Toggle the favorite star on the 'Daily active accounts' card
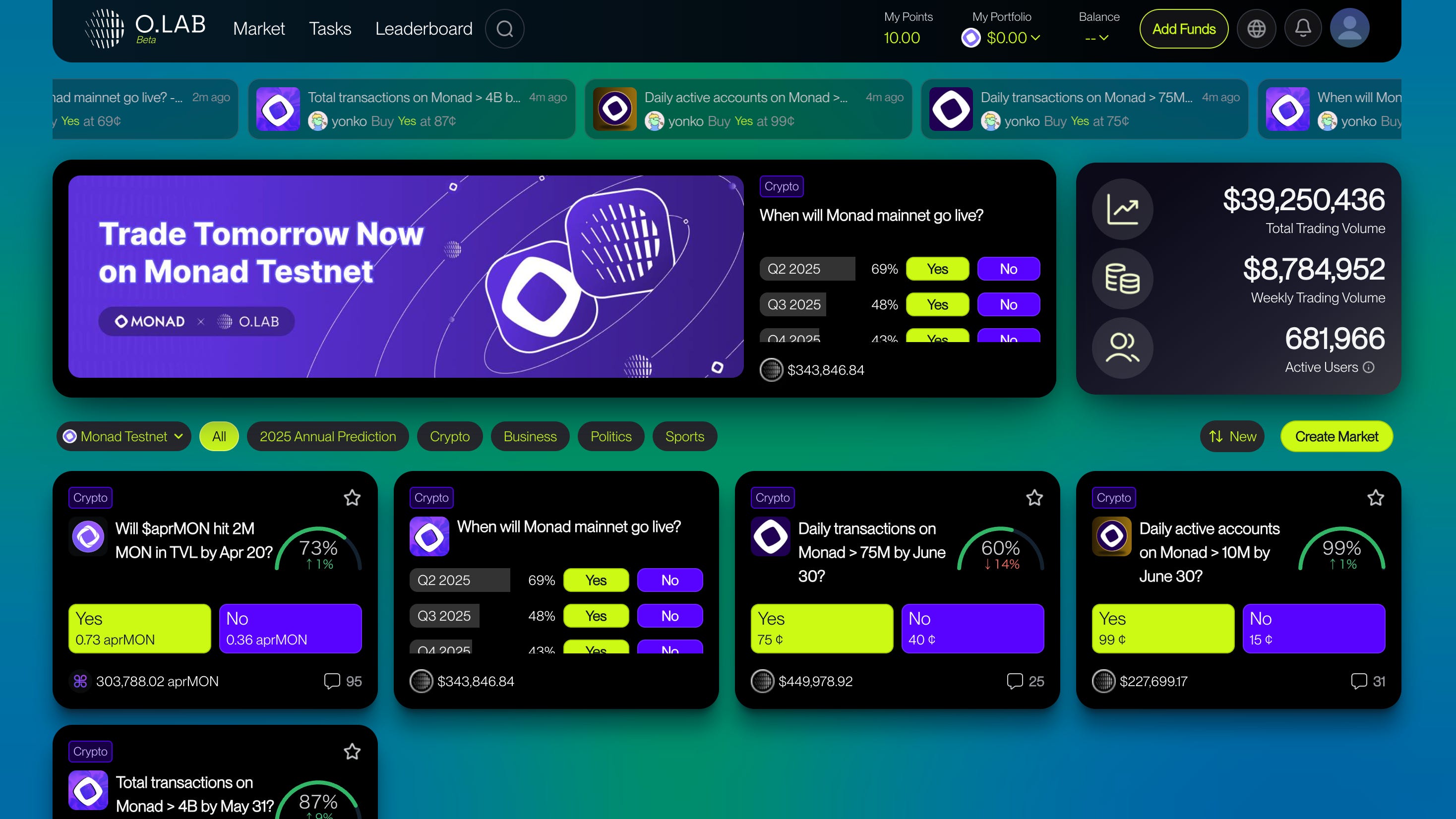This screenshot has width=1456, height=819. (x=1377, y=497)
